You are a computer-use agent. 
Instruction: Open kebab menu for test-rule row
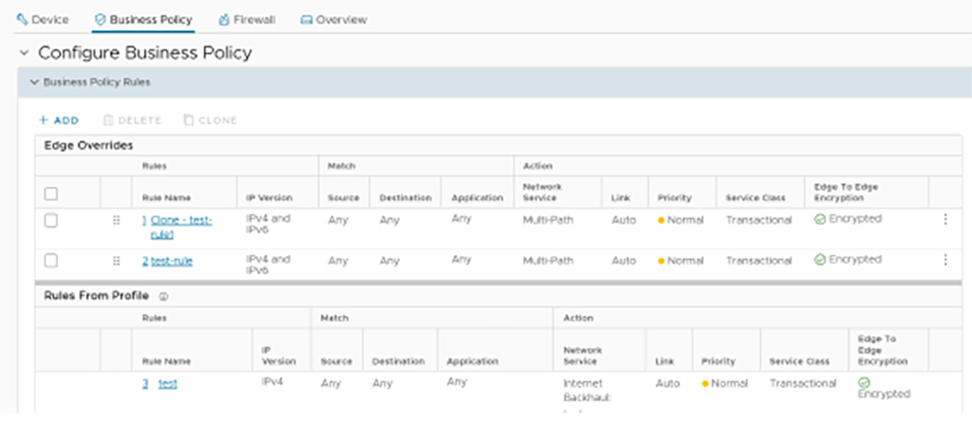click(x=945, y=260)
